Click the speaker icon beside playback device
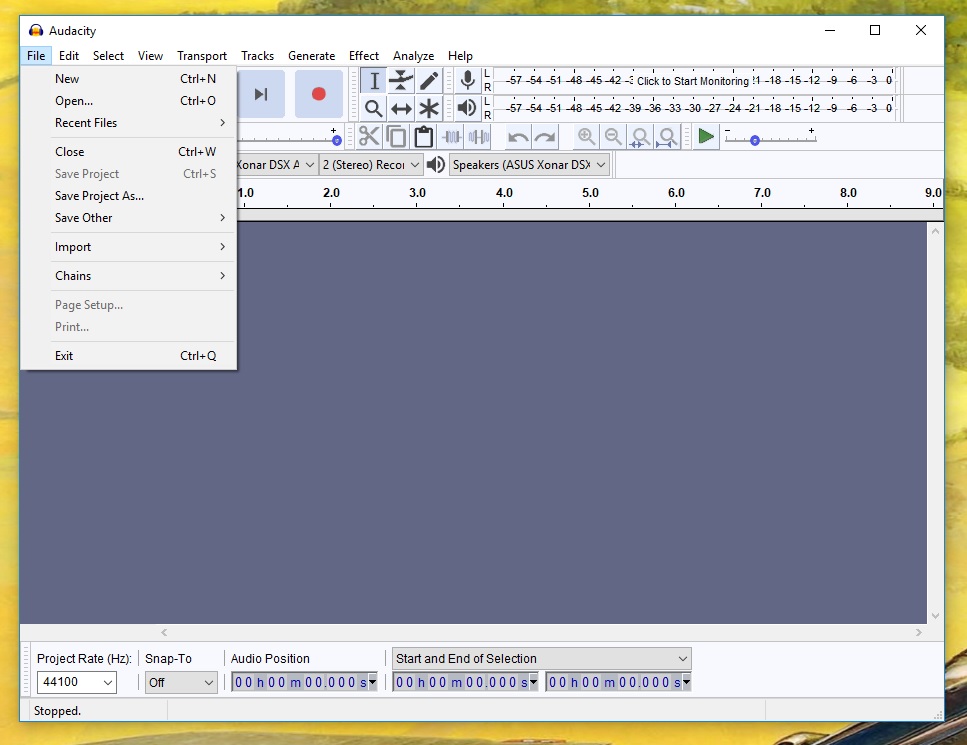The image size is (967, 745). 436,165
